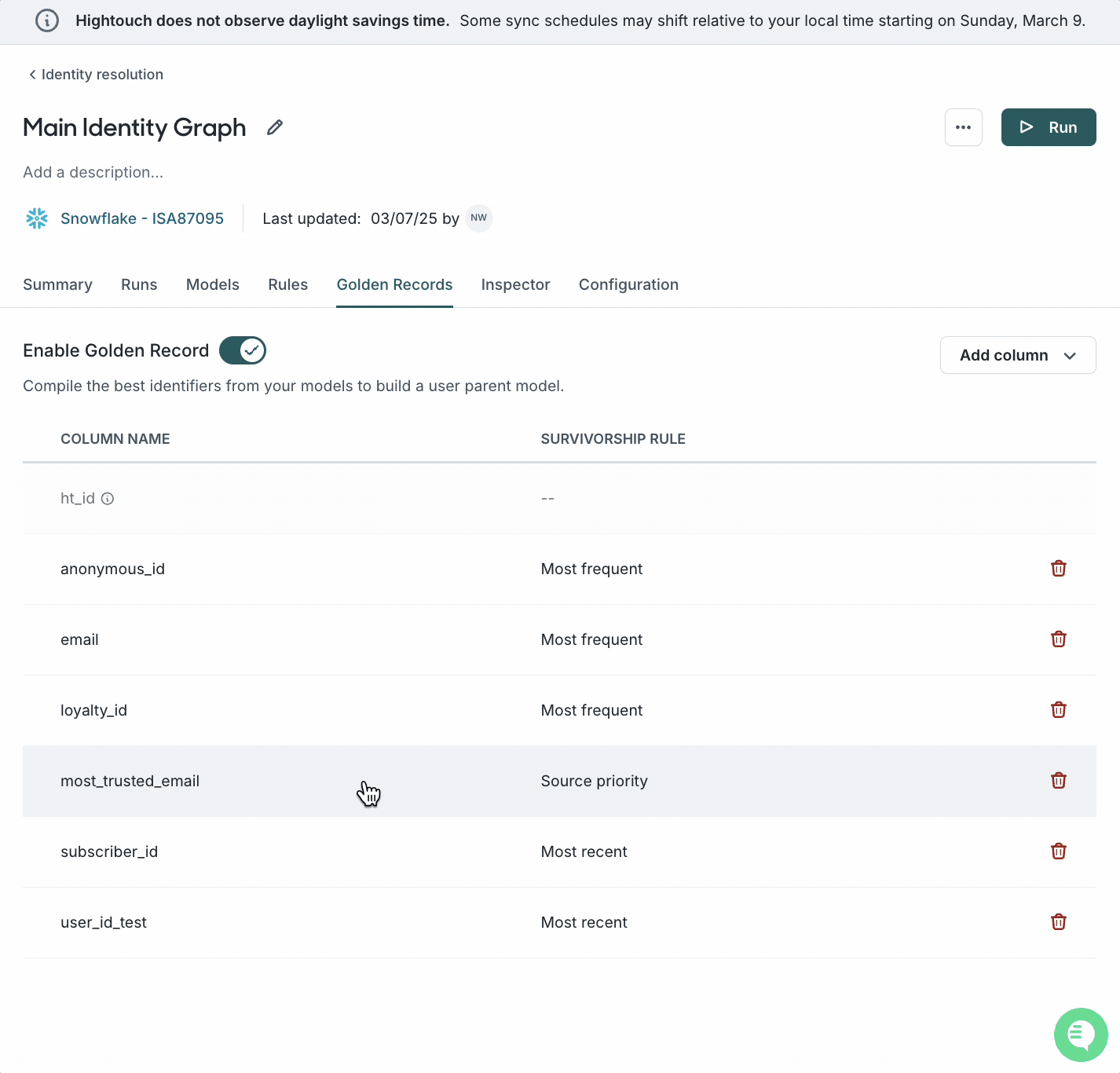Click trash icon for most_trusted_email
1120x1073 pixels.
(x=1058, y=781)
